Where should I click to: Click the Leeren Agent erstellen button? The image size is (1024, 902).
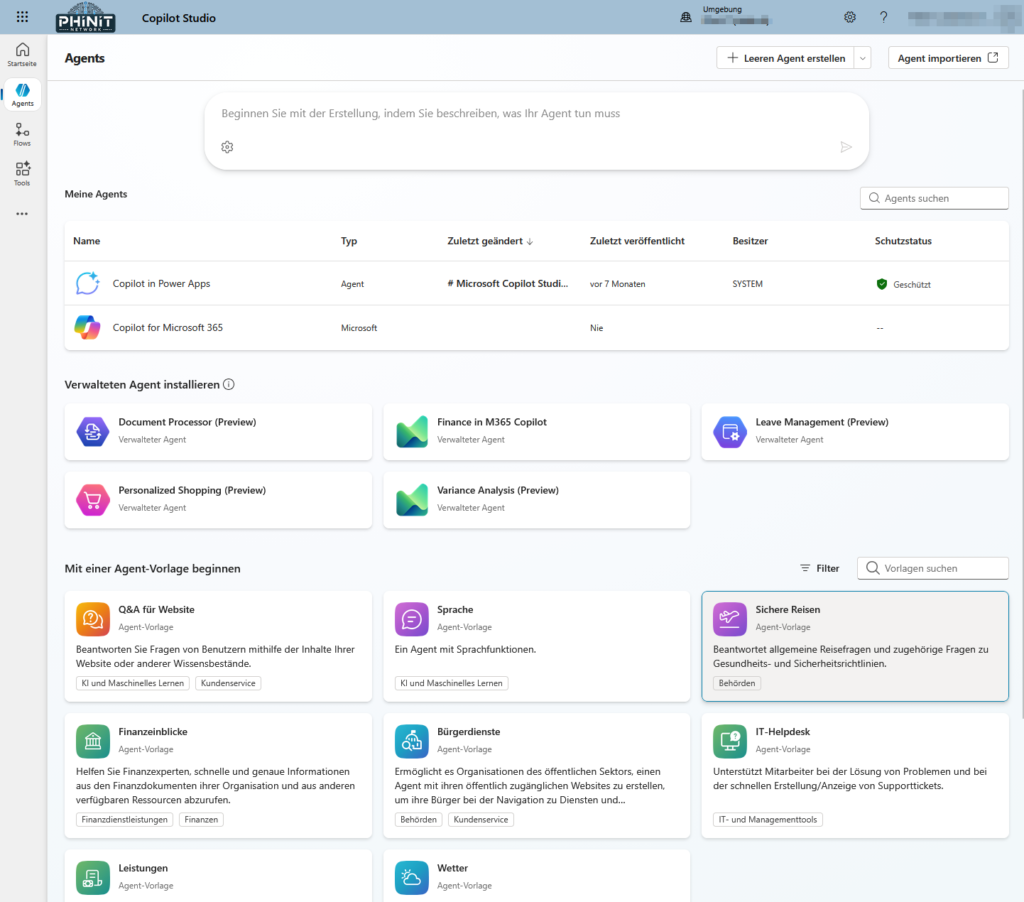(785, 58)
